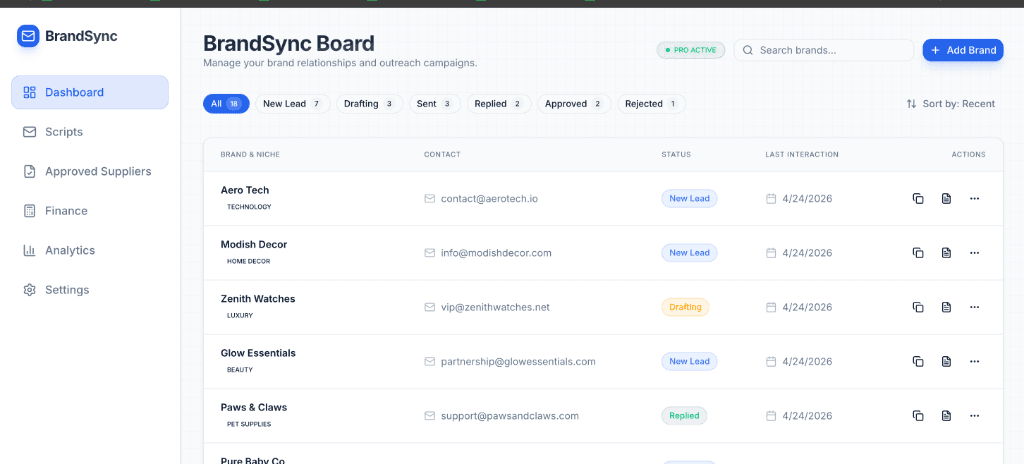Open more options for Zenith Watches
Image resolution: width=1024 pixels, height=464 pixels.
974,307
